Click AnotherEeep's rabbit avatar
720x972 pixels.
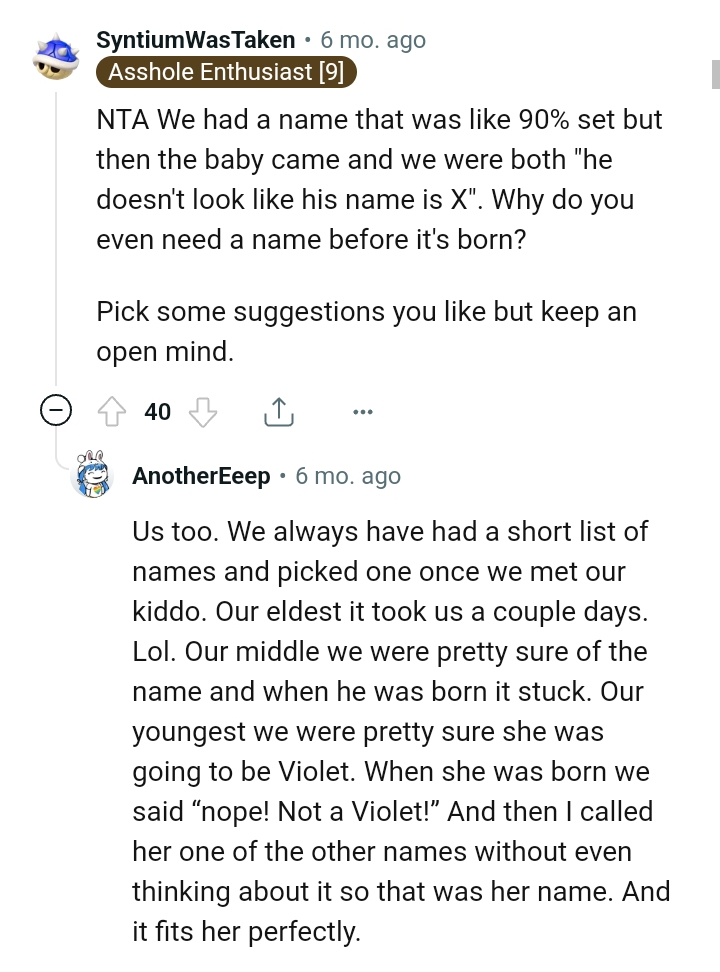tap(94, 476)
